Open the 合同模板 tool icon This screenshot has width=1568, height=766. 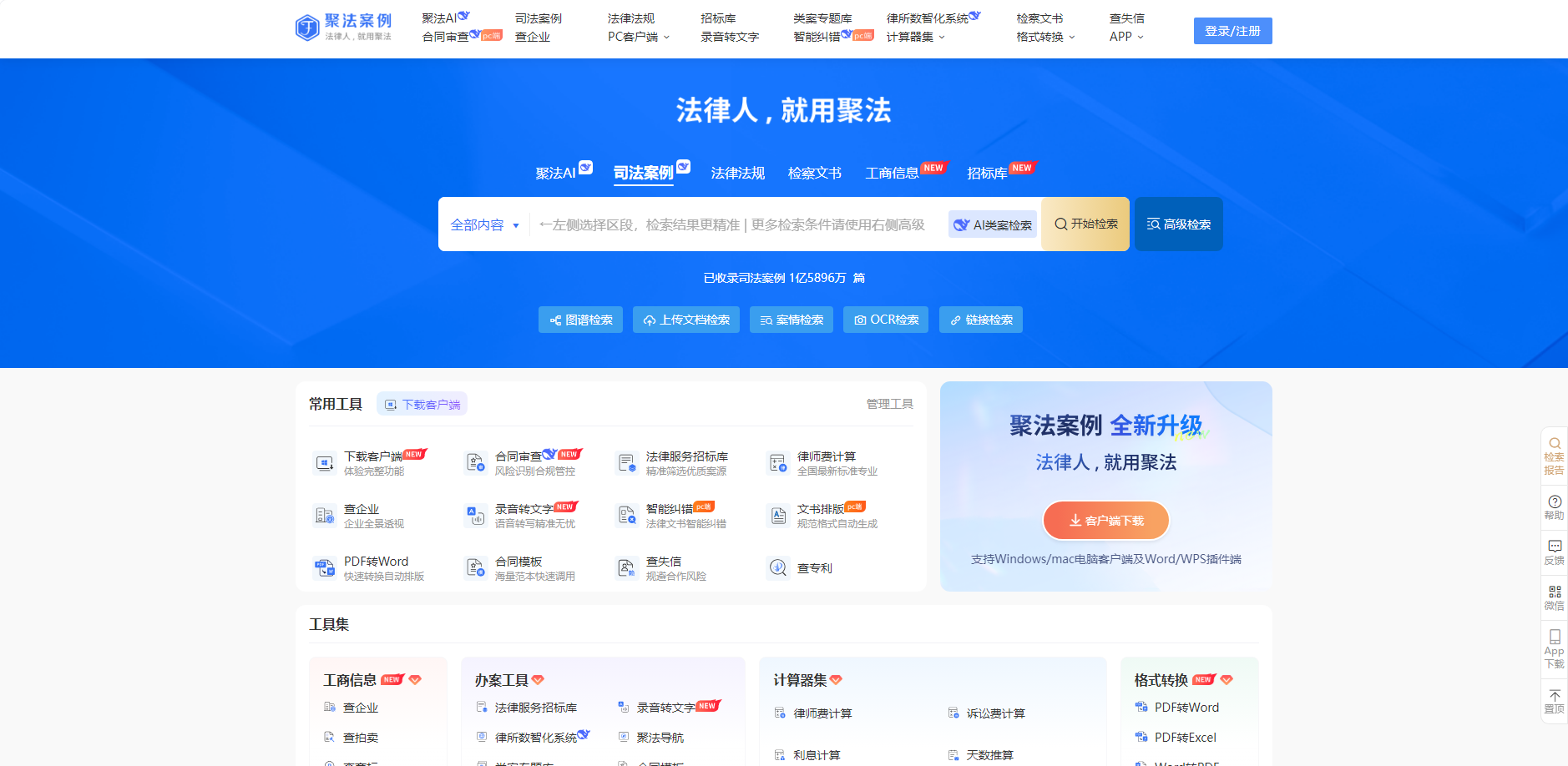tap(475, 568)
